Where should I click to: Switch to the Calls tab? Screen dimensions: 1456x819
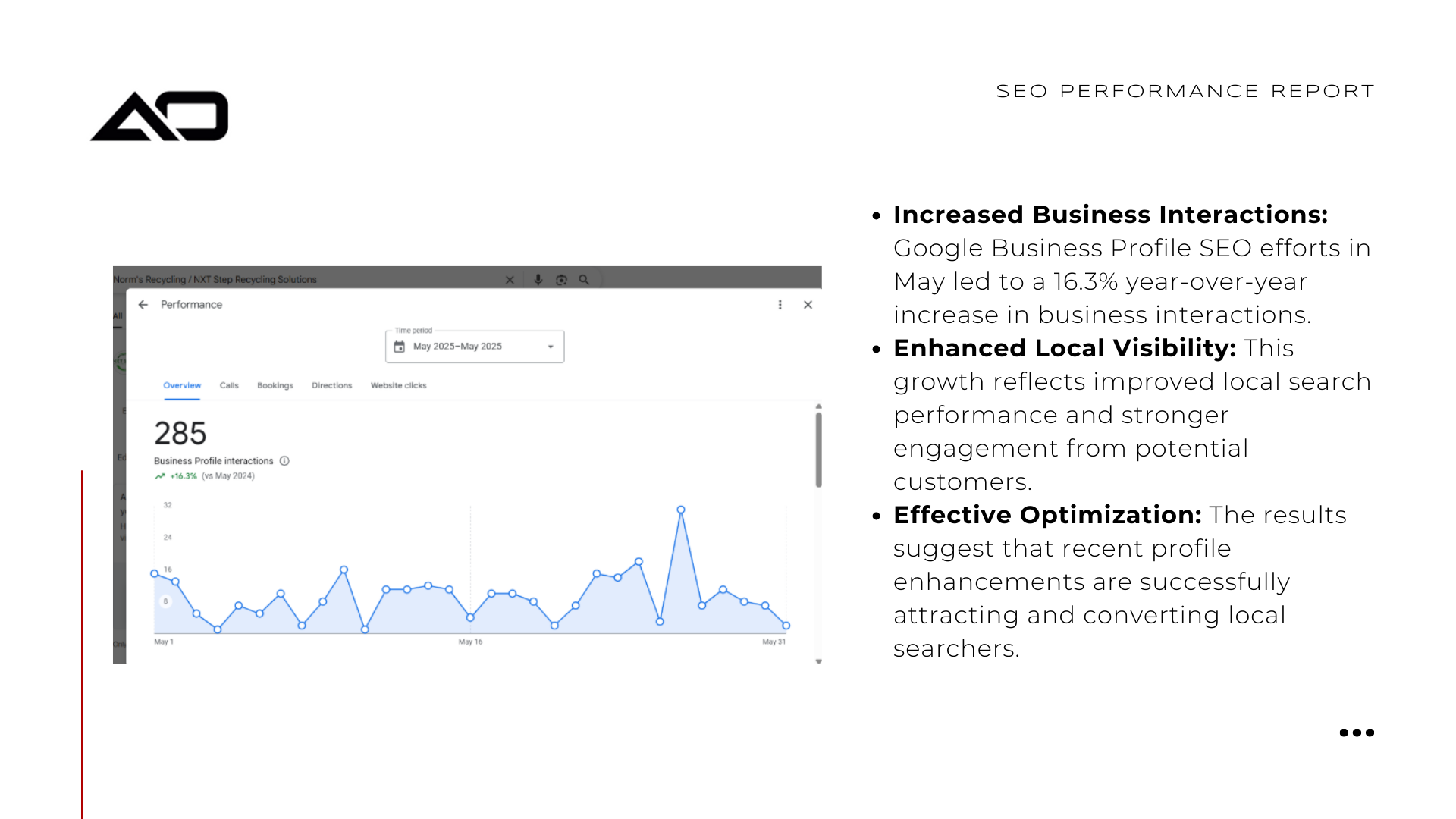[x=228, y=384]
